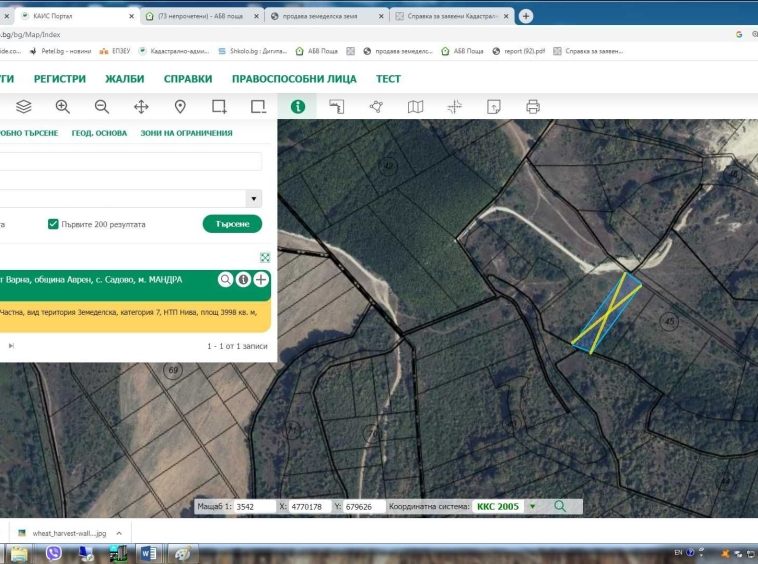Open the folded map view icon
758x564 pixels.
click(x=415, y=106)
